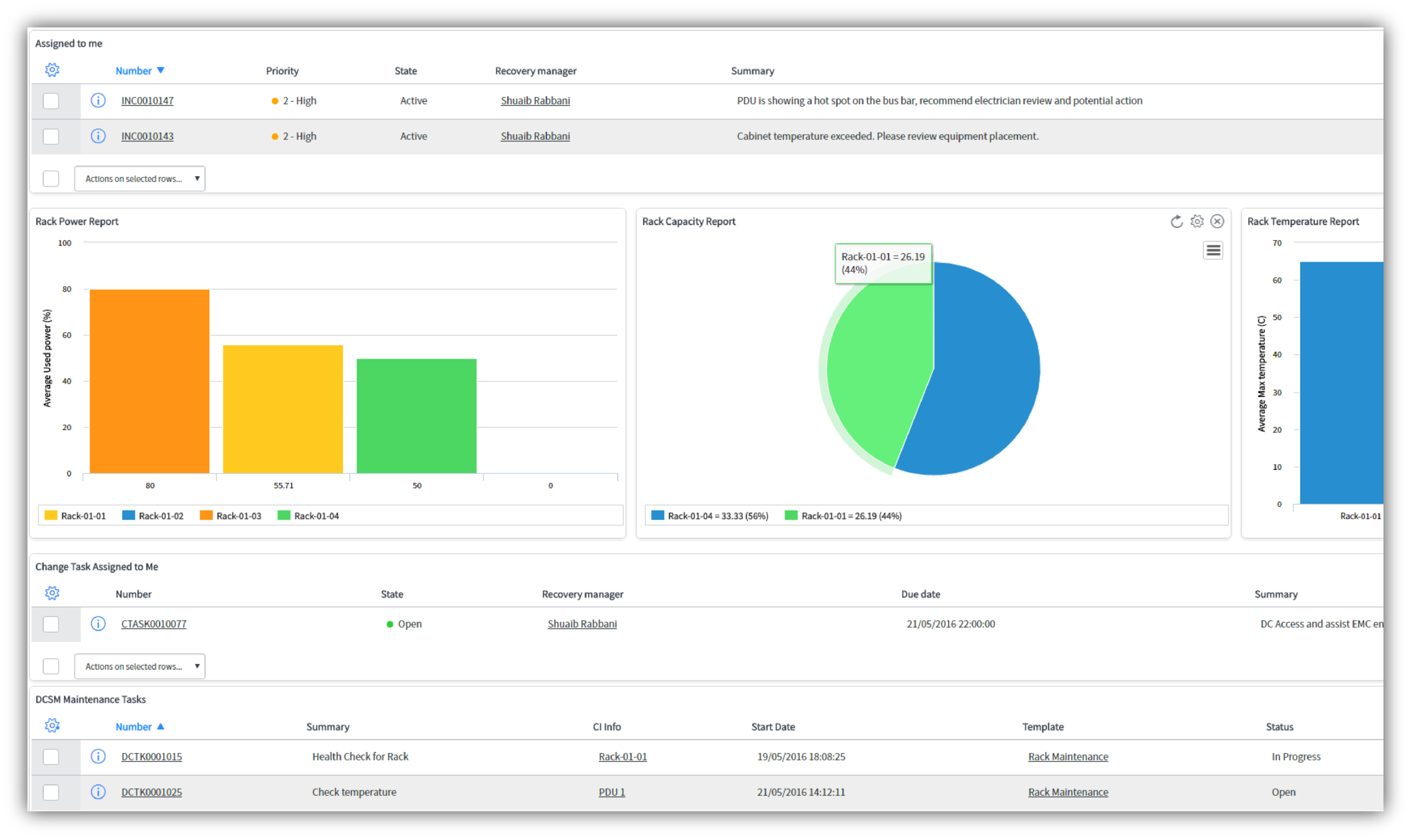Toggle select-all checkbox under Assigned to me
Image resolution: width=1413 pixels, height=840 pixels.
[x=51, y=179]
